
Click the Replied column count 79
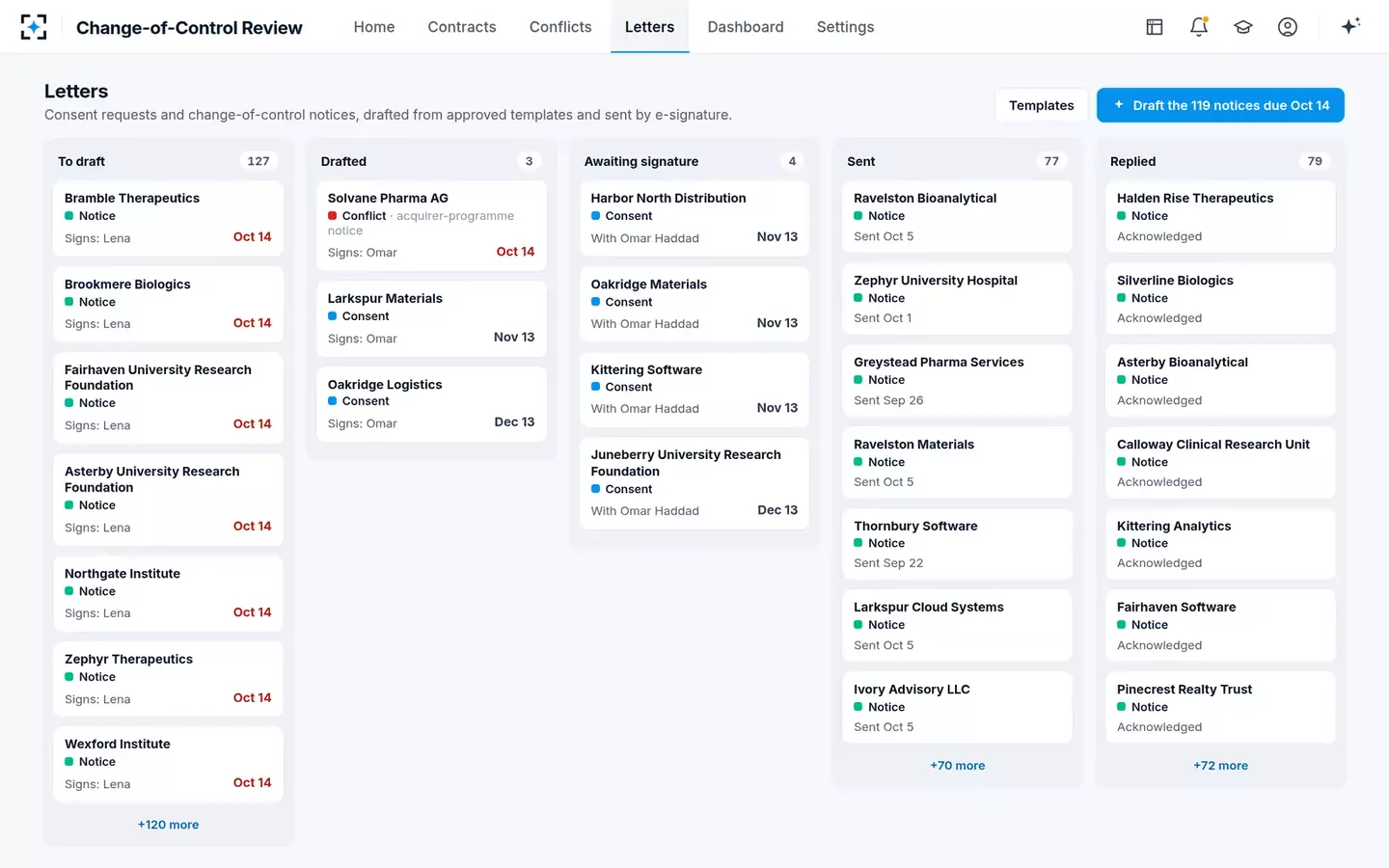[1315, 161]
